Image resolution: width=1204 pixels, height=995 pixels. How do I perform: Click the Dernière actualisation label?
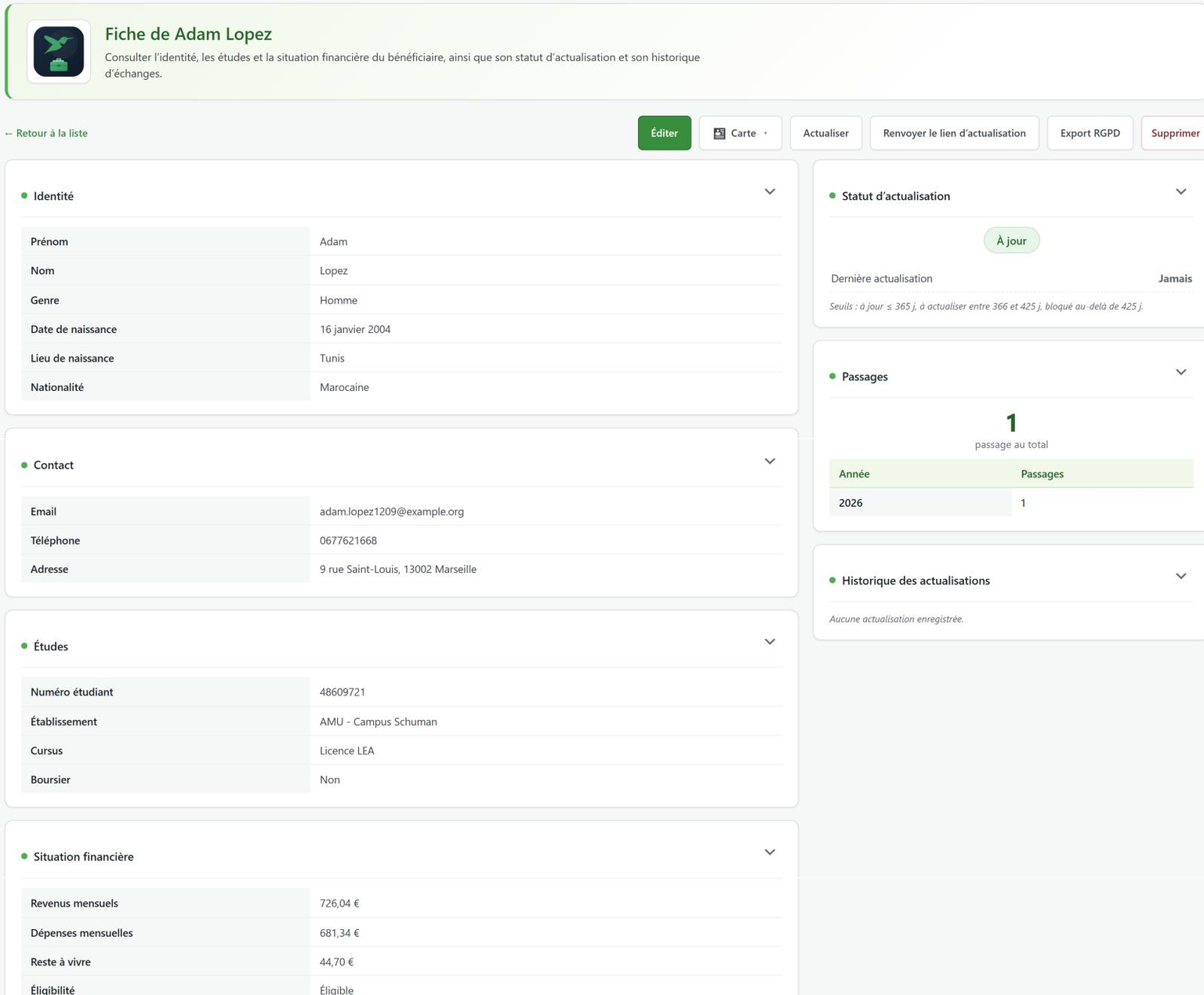[x=882, y=278]
